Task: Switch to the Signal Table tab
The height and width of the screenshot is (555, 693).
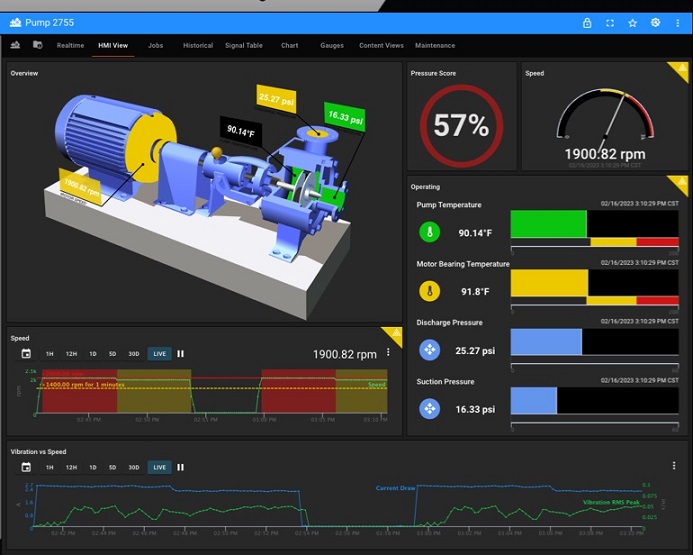Action: [x=244, y=45]
